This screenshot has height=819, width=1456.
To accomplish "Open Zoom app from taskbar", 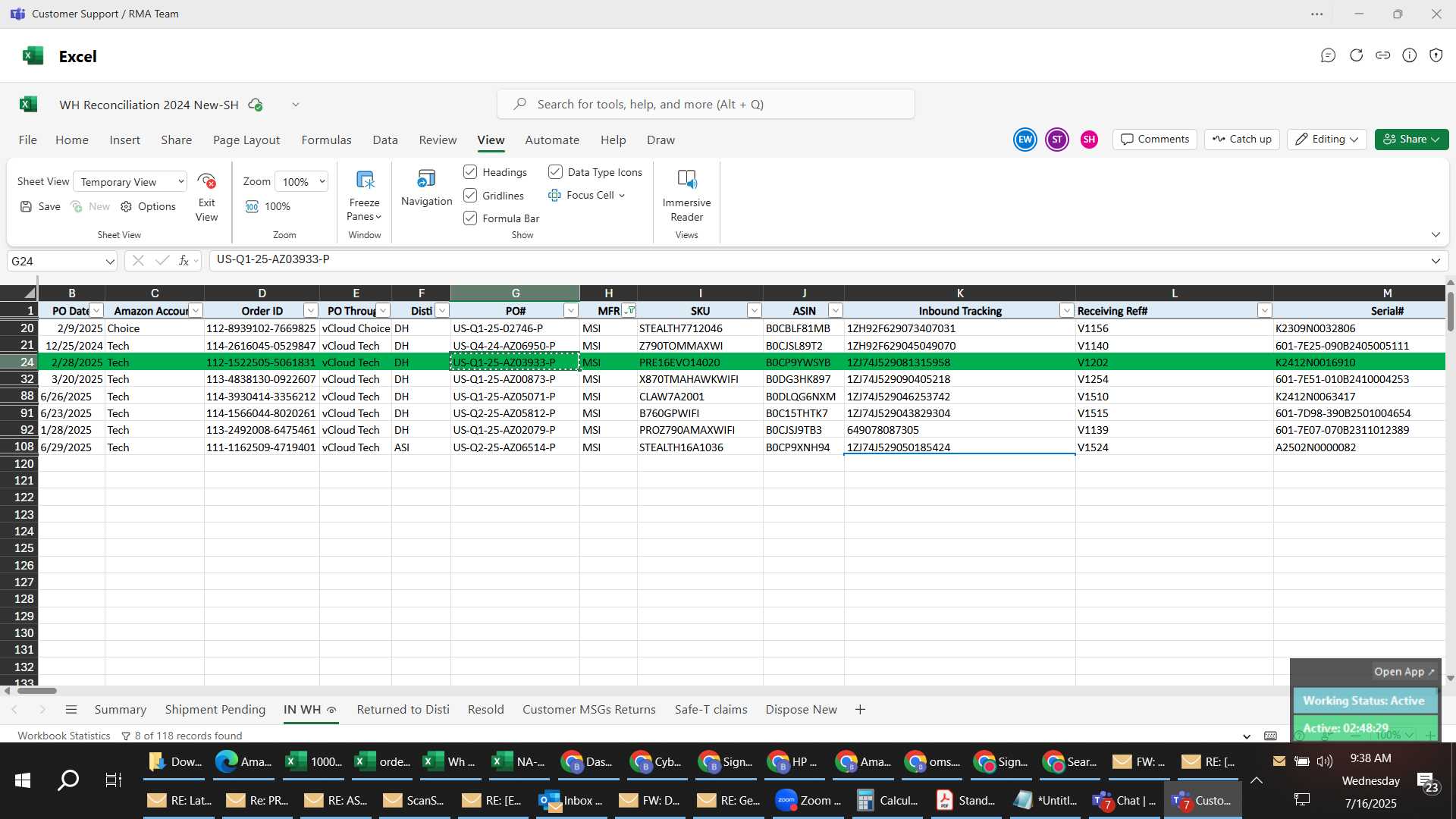I will tap(808, 801).
